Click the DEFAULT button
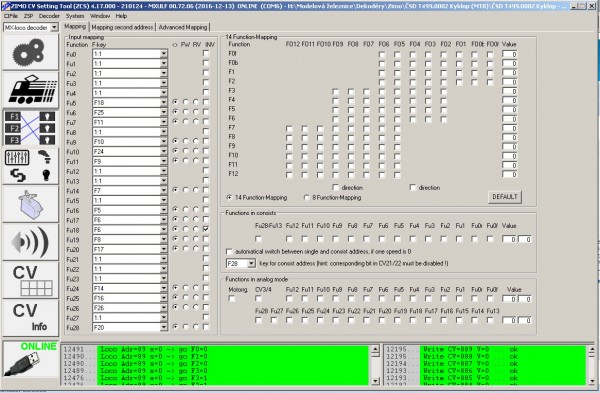The image size is (600, 393). (x=505, y=197)
